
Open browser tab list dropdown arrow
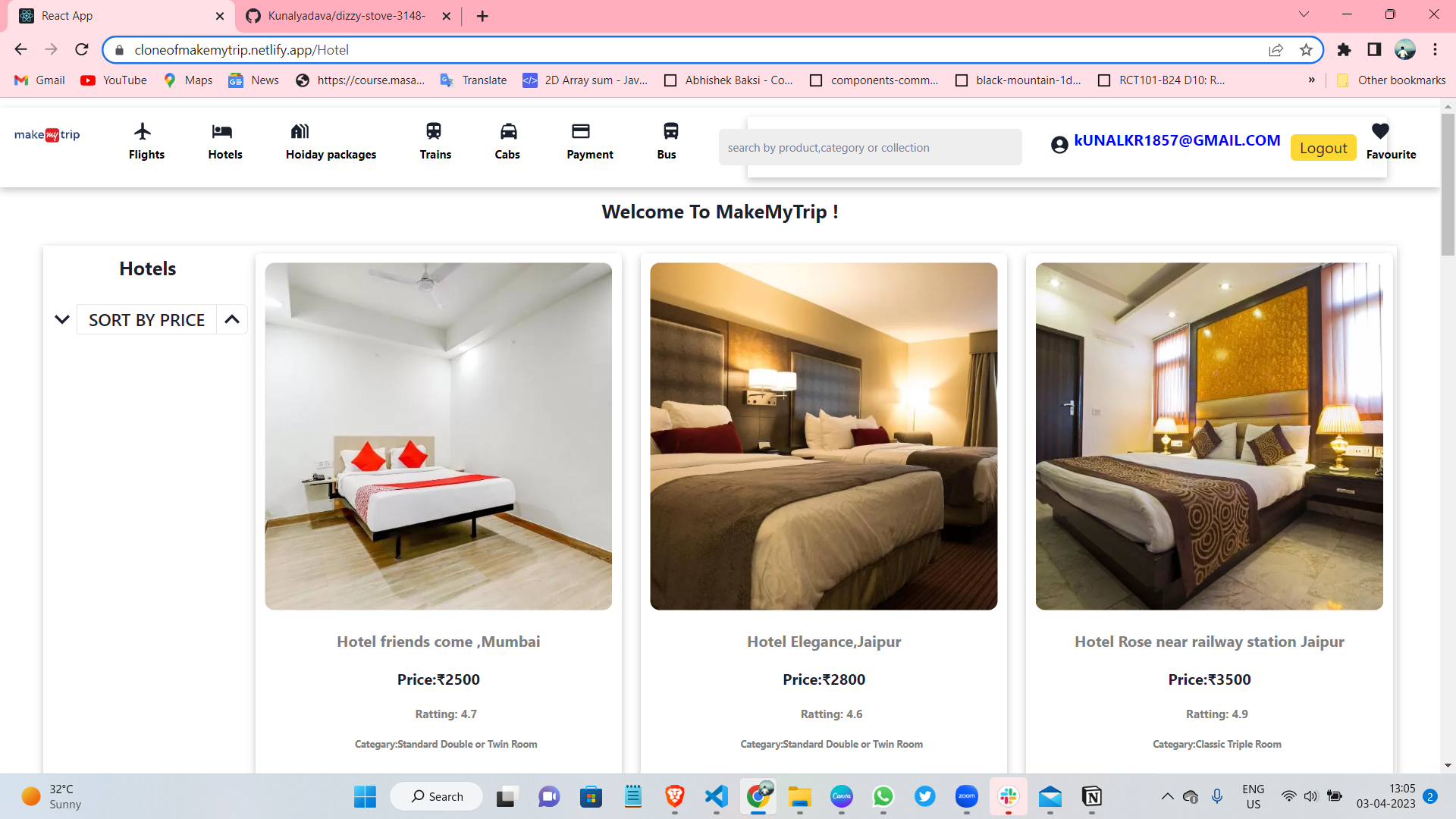[1304, 14]
